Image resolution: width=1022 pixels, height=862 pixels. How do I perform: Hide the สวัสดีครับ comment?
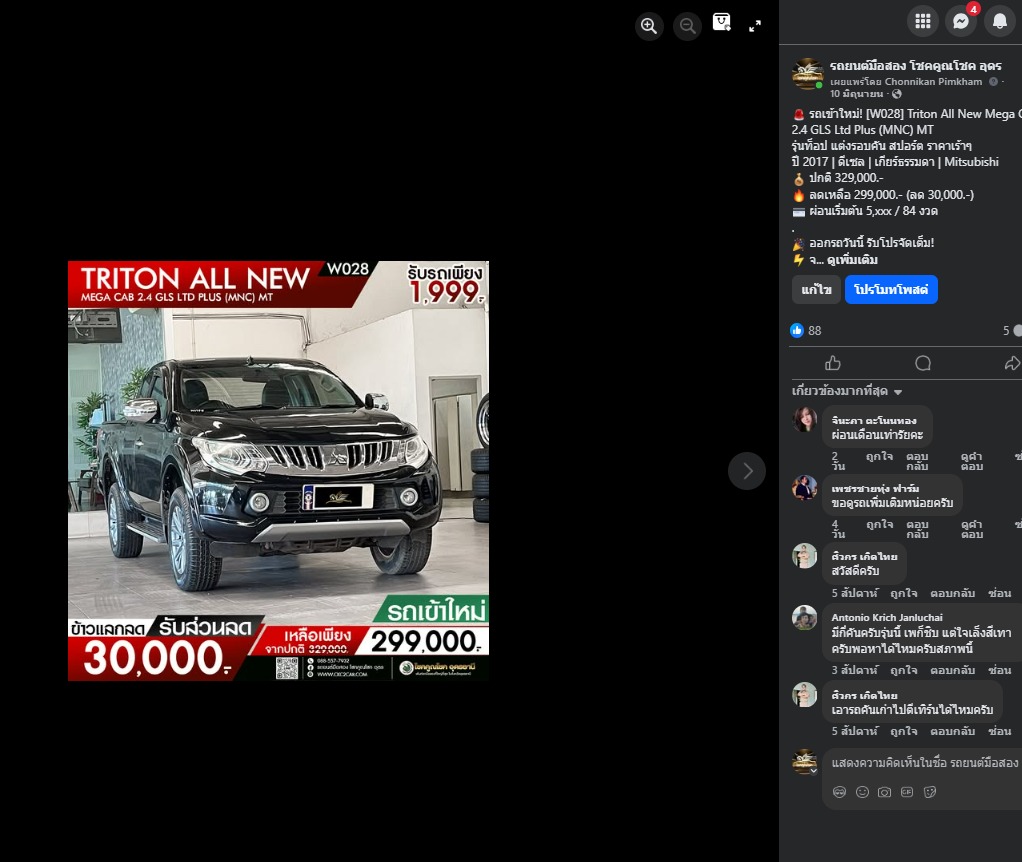pyautogui.click(x=999, y=593)
